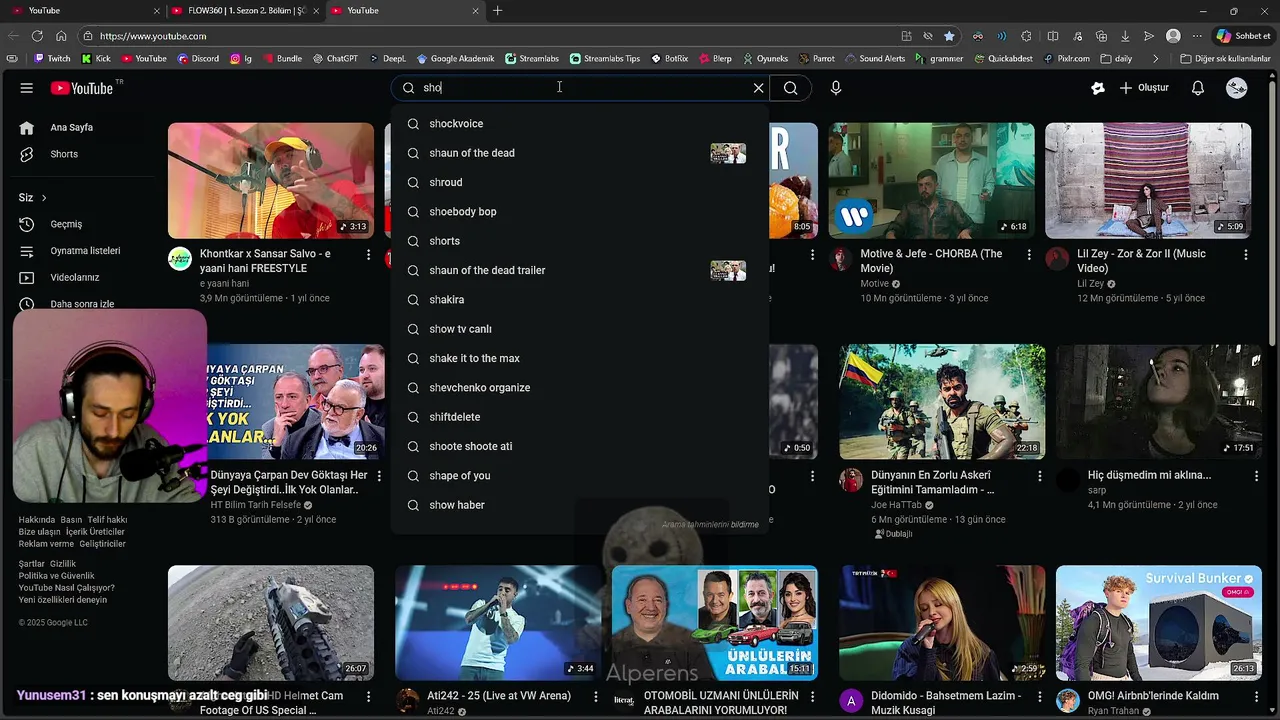Screen dimensions: 1280x720
Task: Pick 'shaun of the dead trailer' suggestion
Action: pos(580,270)
